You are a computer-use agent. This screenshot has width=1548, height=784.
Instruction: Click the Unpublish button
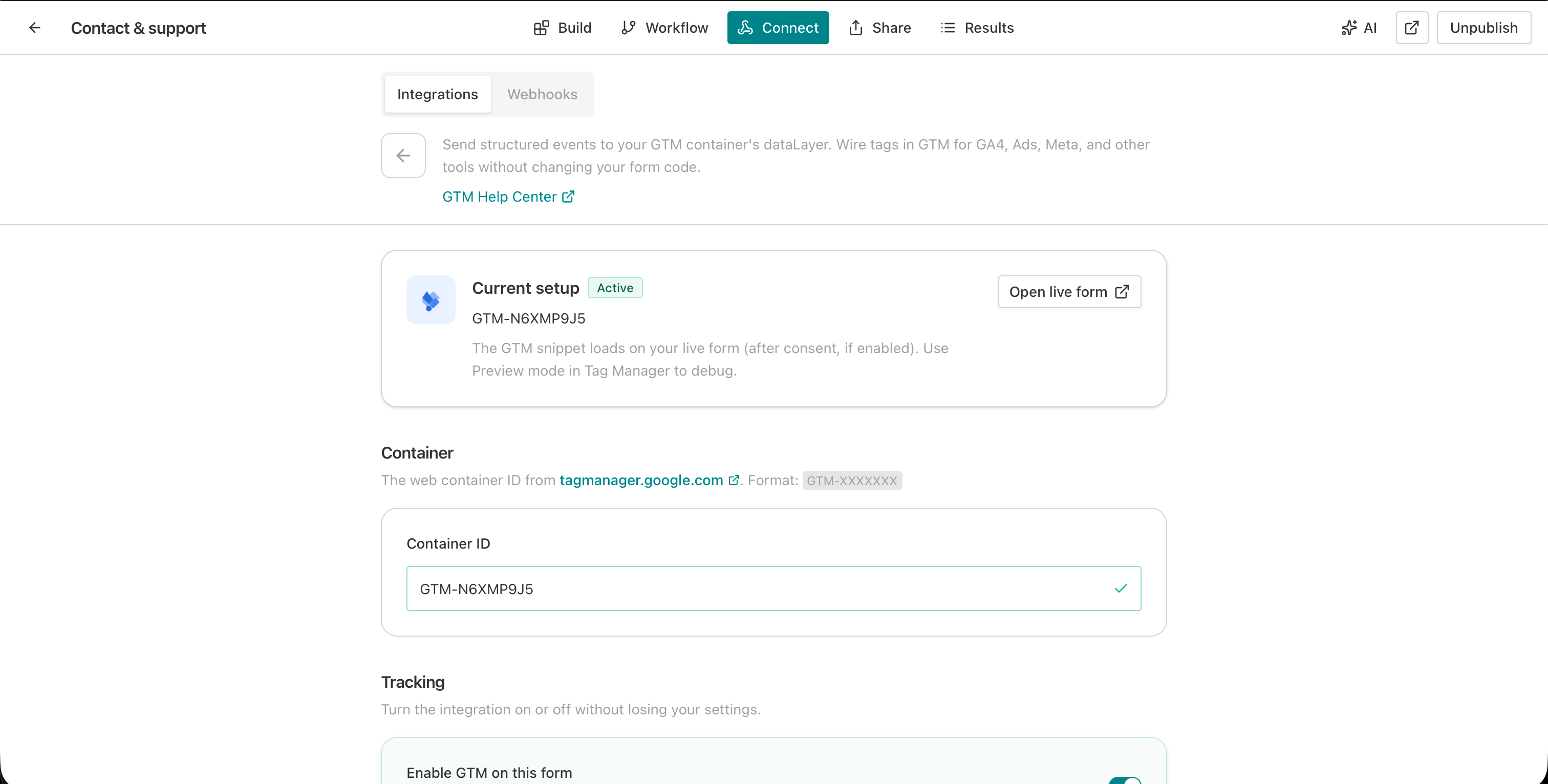1483,28
